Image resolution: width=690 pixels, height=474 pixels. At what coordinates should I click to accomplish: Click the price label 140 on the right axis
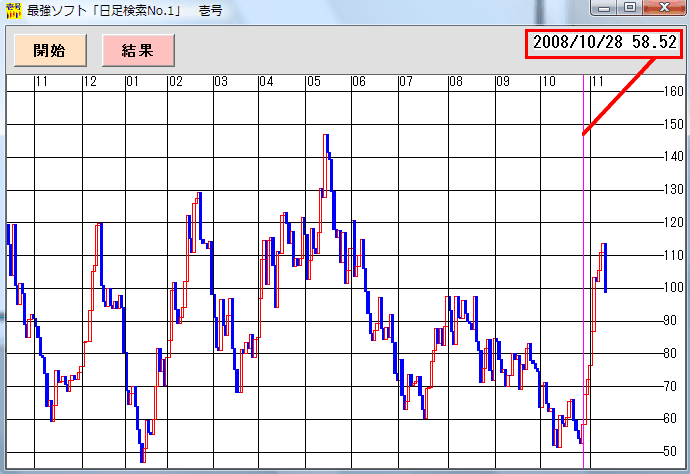(x=674, y=157)
